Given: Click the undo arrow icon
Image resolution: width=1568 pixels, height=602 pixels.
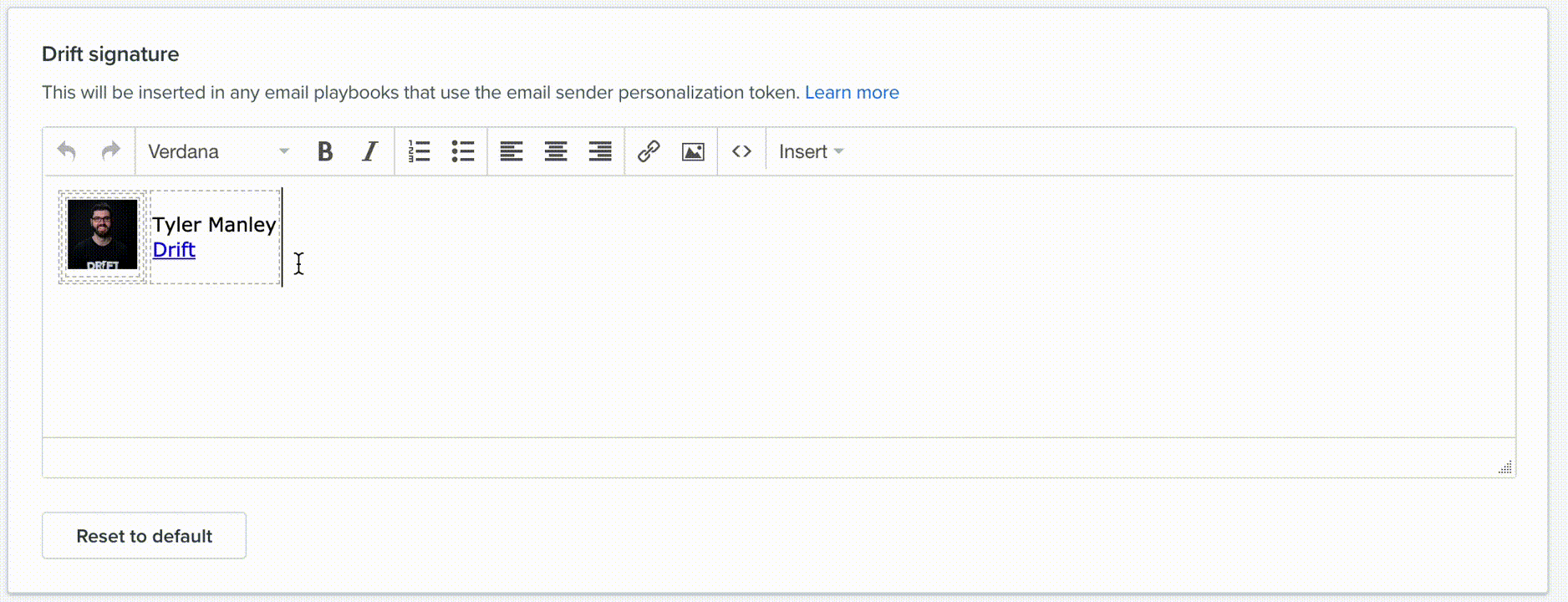Looking at the screenshot, I should click(x=67, y=151).
